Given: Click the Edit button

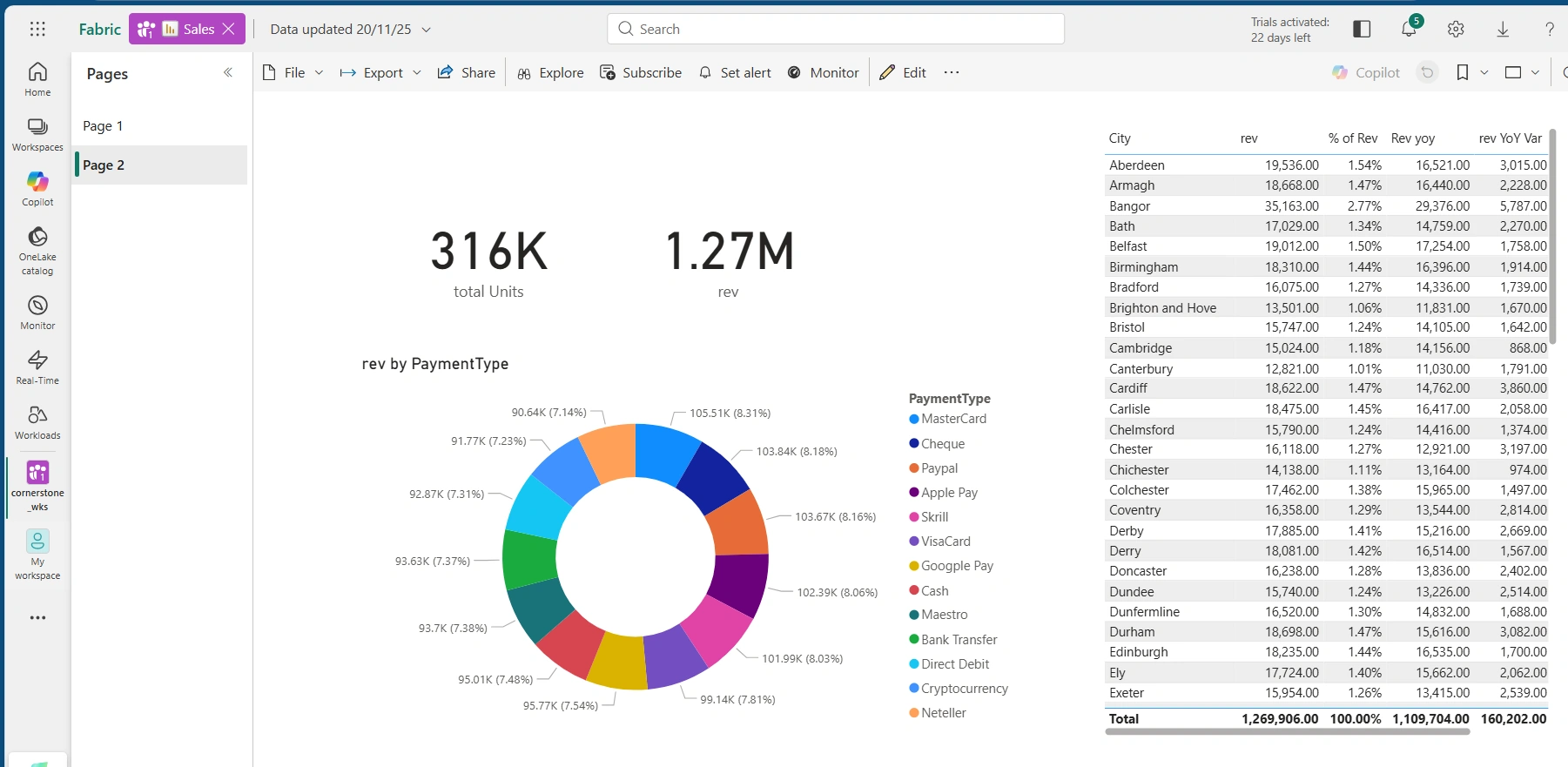Looking at the screenshot, I should (x=903, y=72).
